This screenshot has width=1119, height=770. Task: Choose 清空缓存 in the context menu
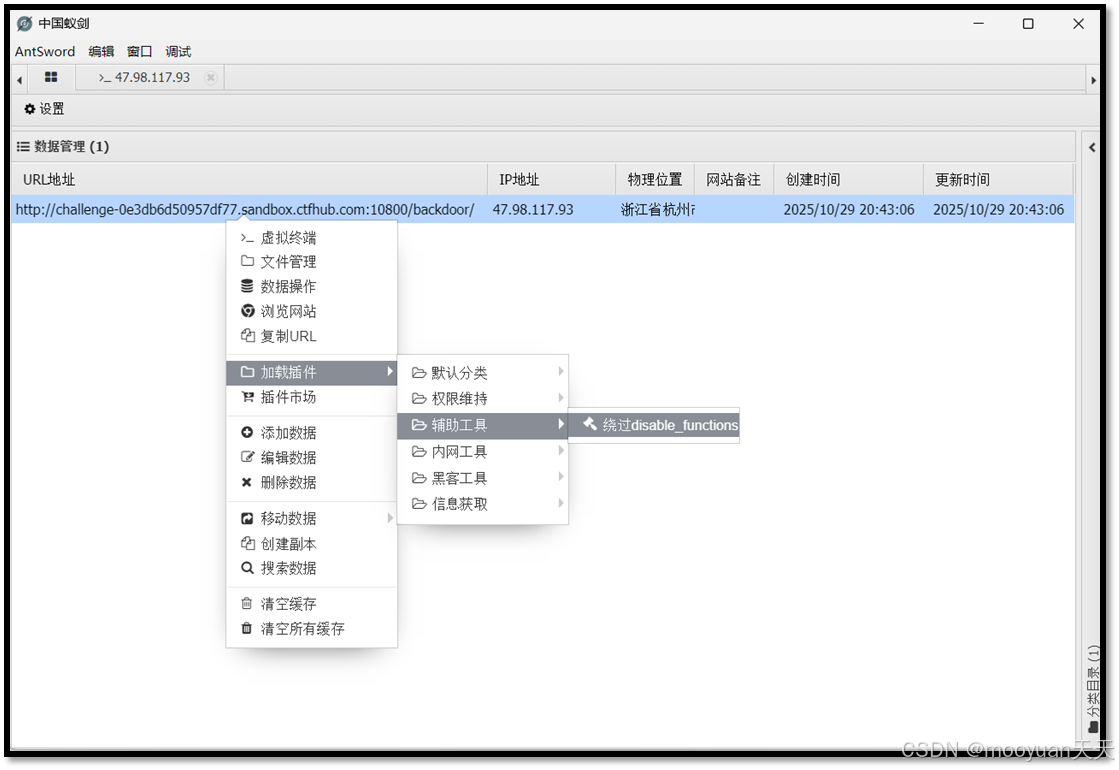(311, 604)
